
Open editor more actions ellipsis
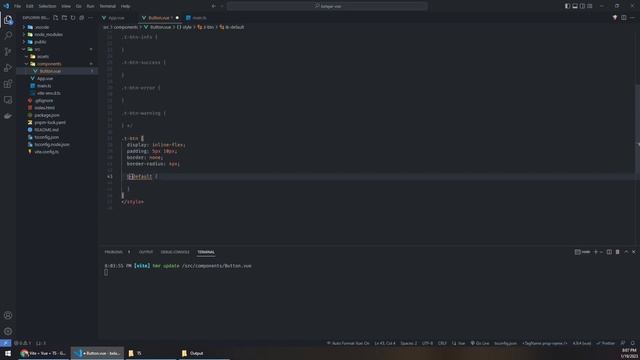[x=632, y=18]
